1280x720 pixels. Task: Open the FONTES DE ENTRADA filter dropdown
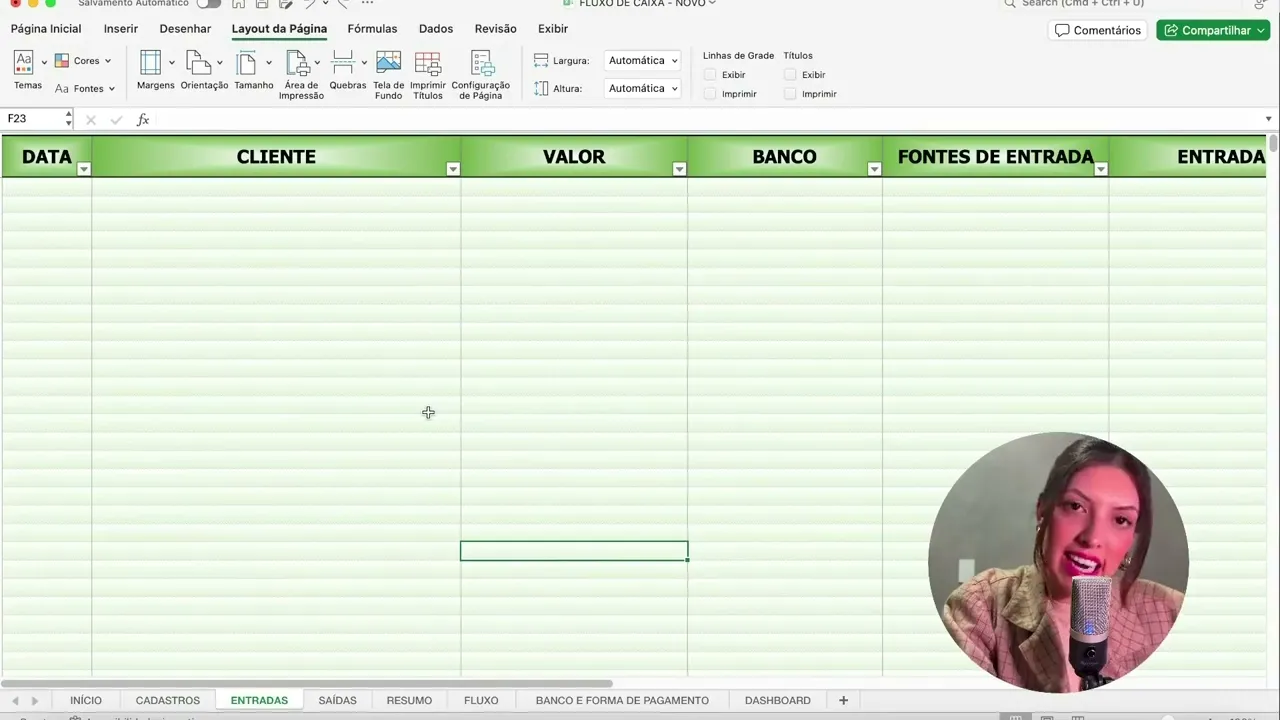tap(1101, 169)
